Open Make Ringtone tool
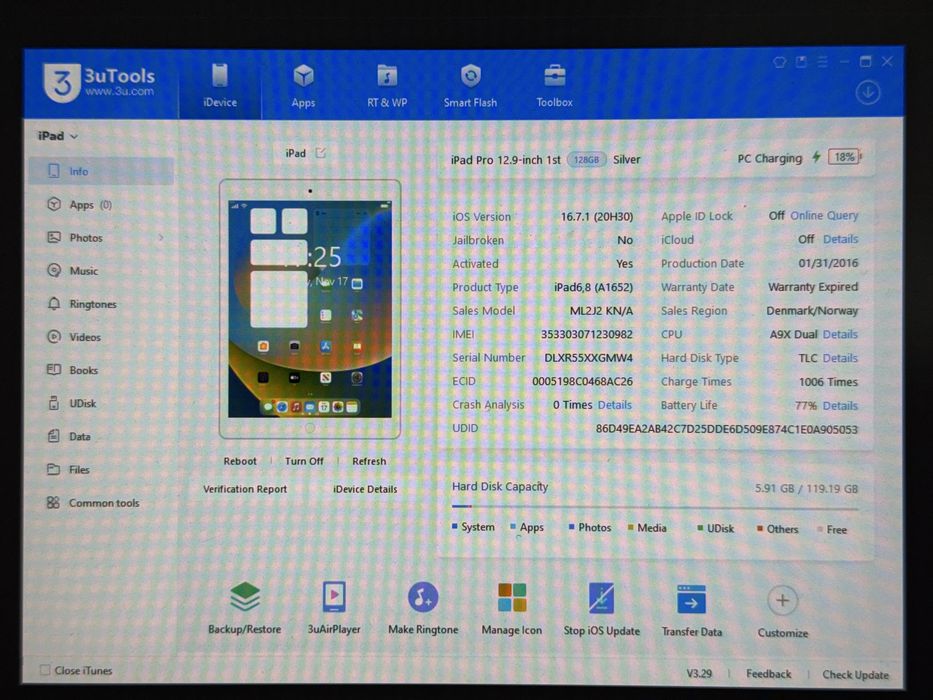Screen dimensions: 933x700 [x=423, y=608]
